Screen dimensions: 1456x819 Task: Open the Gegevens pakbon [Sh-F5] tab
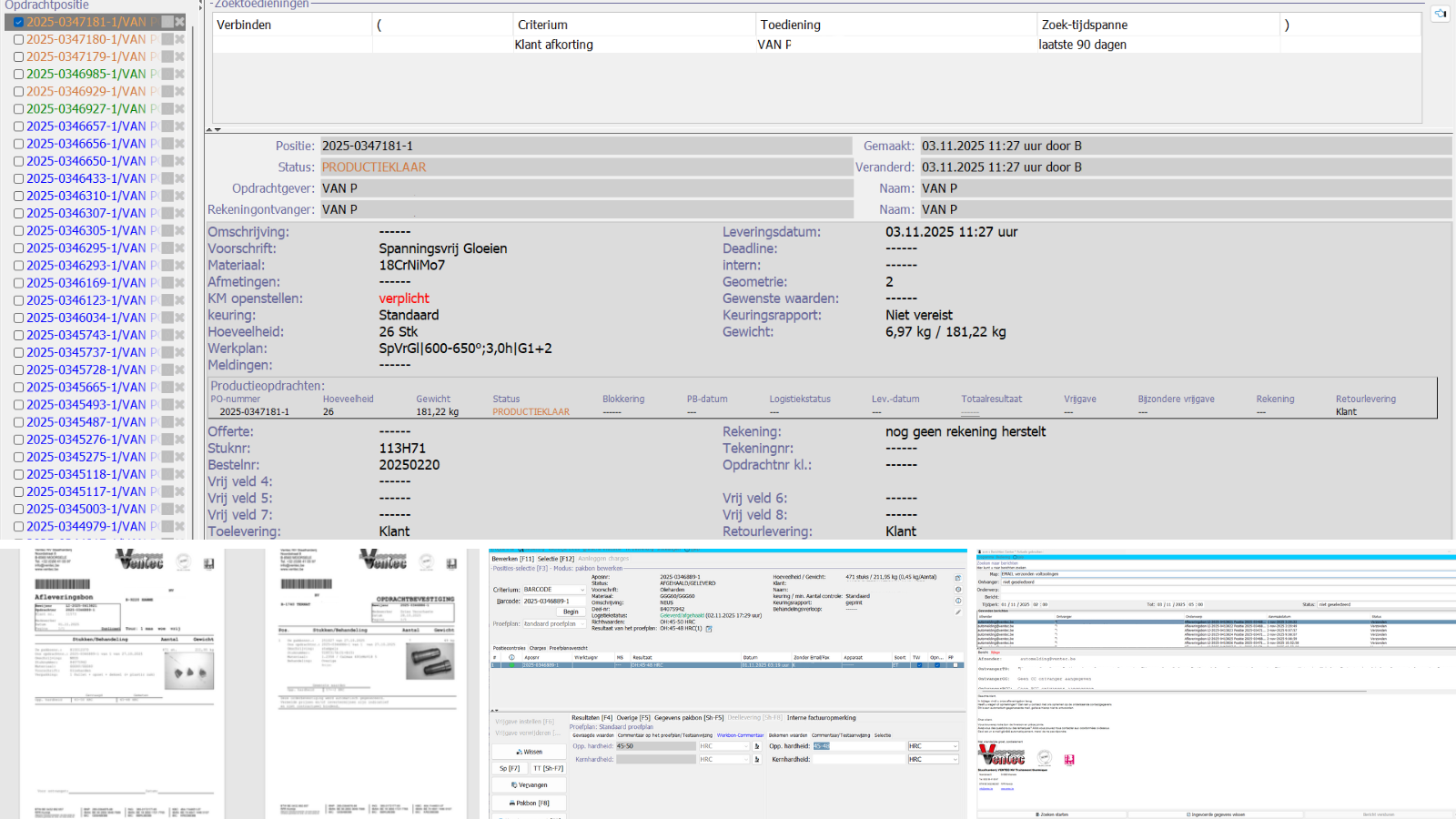[688, 718]
